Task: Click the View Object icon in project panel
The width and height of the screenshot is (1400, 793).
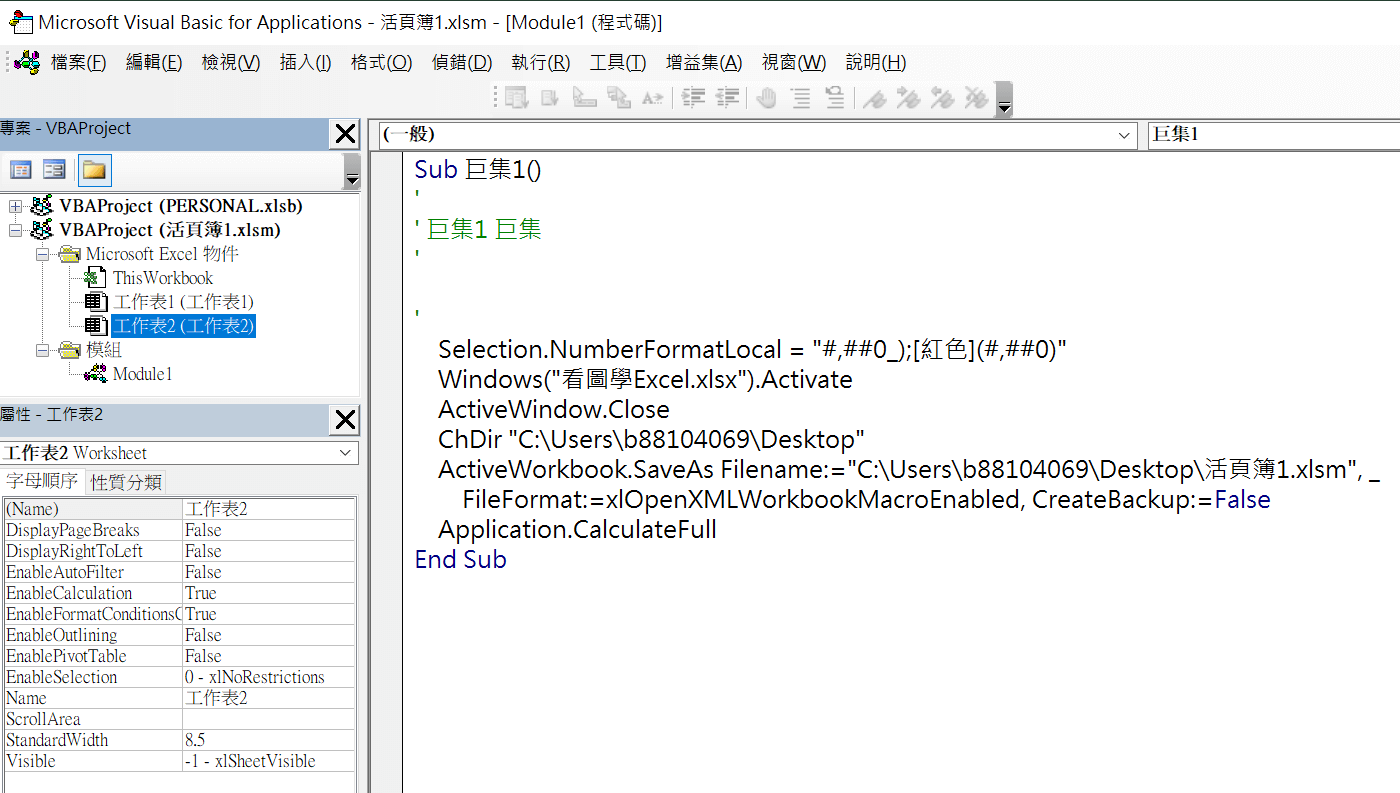Action: 54,170
